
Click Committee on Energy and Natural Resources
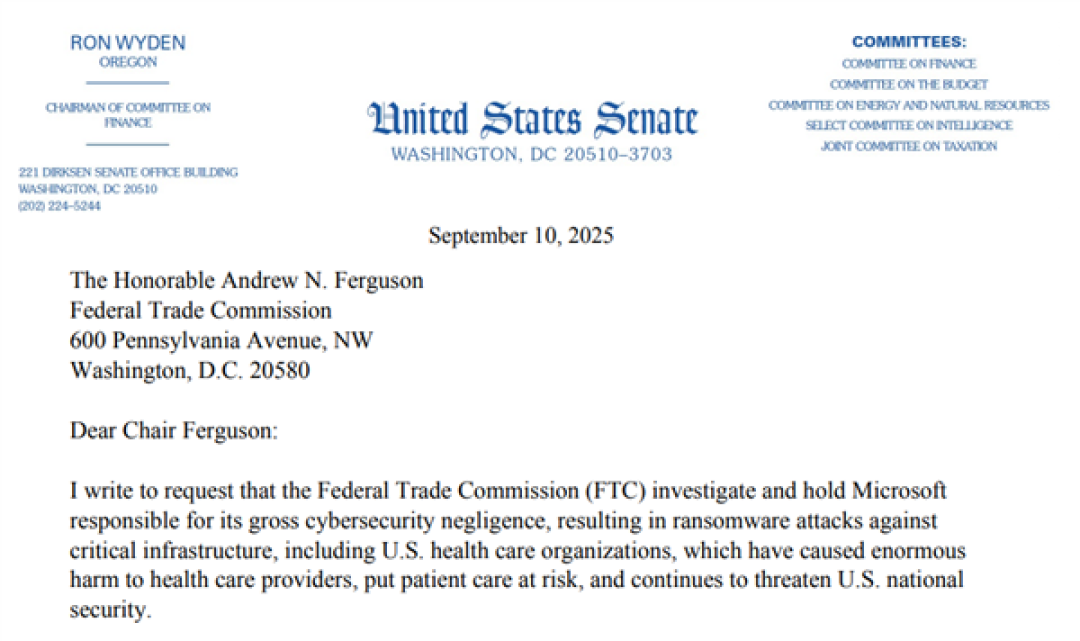[x=909, y=105]
